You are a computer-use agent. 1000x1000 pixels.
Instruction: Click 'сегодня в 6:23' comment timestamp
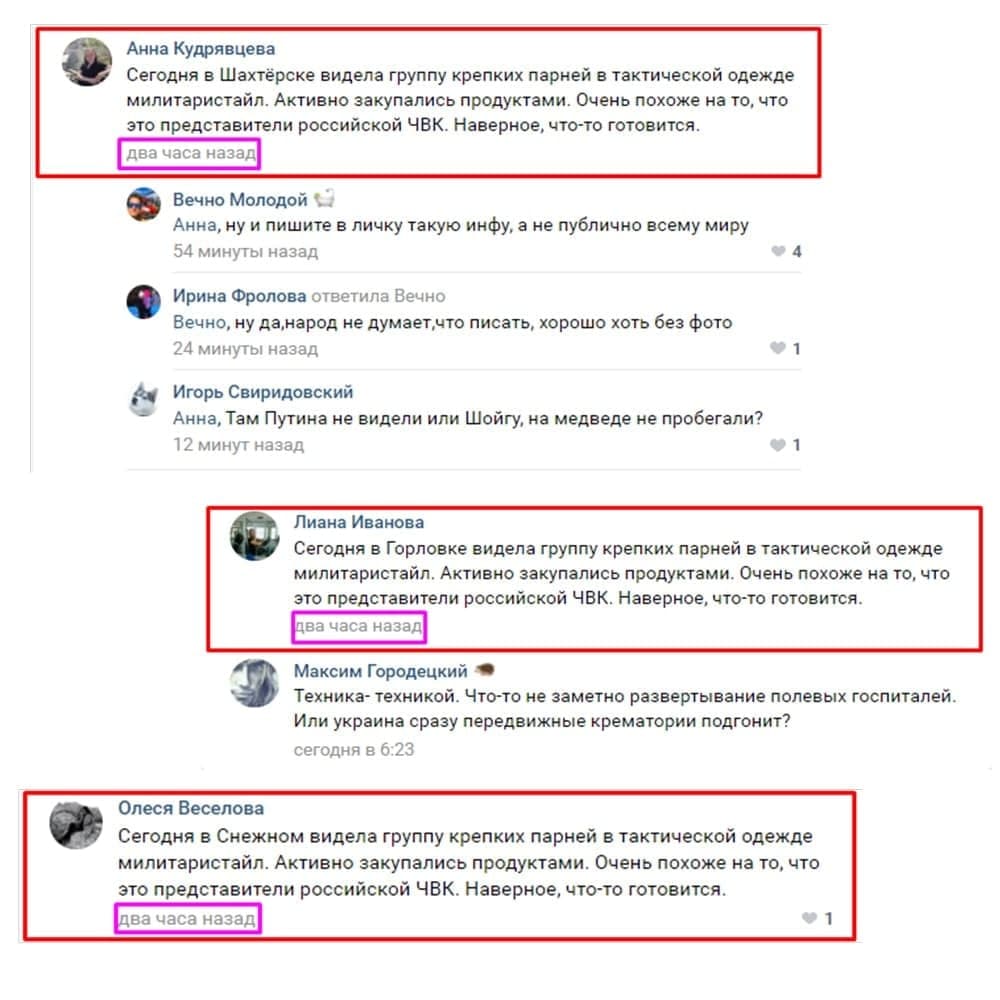[354, 749]
